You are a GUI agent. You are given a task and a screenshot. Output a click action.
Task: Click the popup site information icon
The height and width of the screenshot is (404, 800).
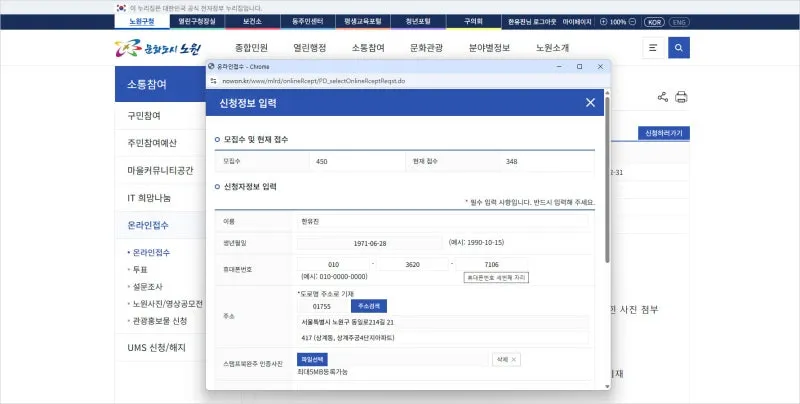pos(213,79)
